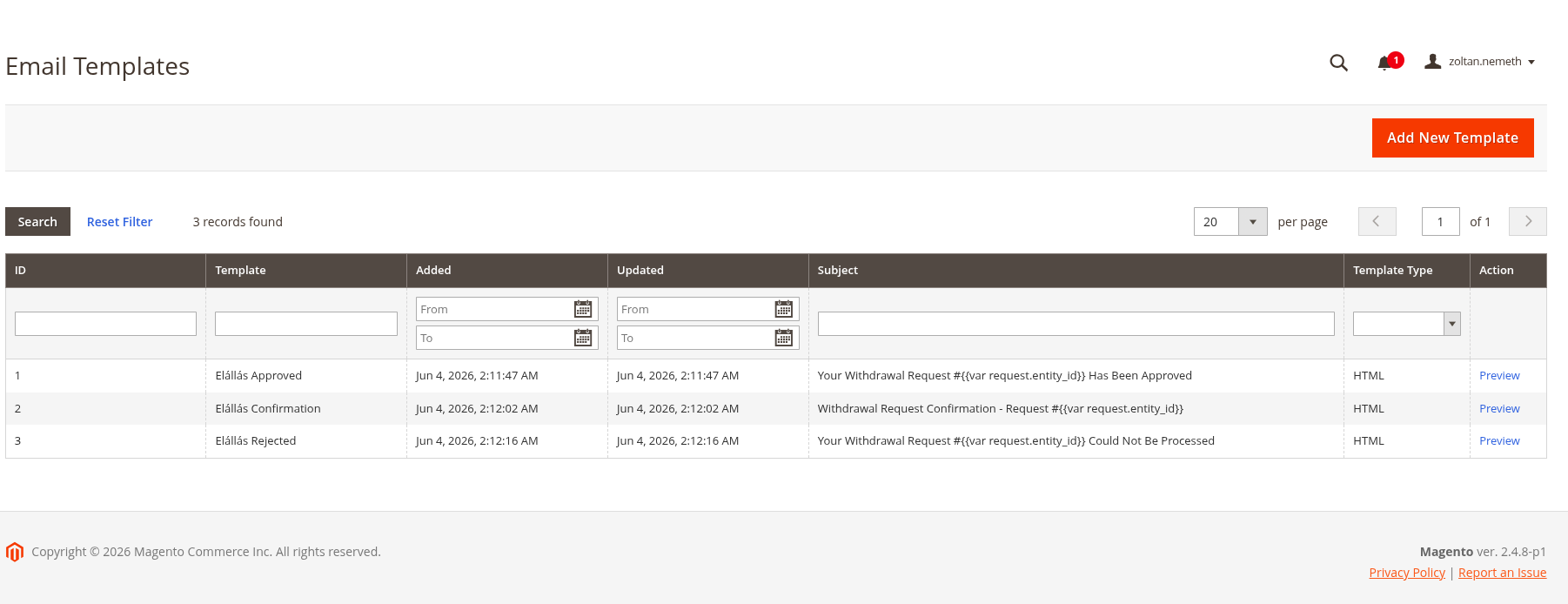1568x604 pixels.
Task: Click the Add New Template button
Action: (x=1452, y=138)
